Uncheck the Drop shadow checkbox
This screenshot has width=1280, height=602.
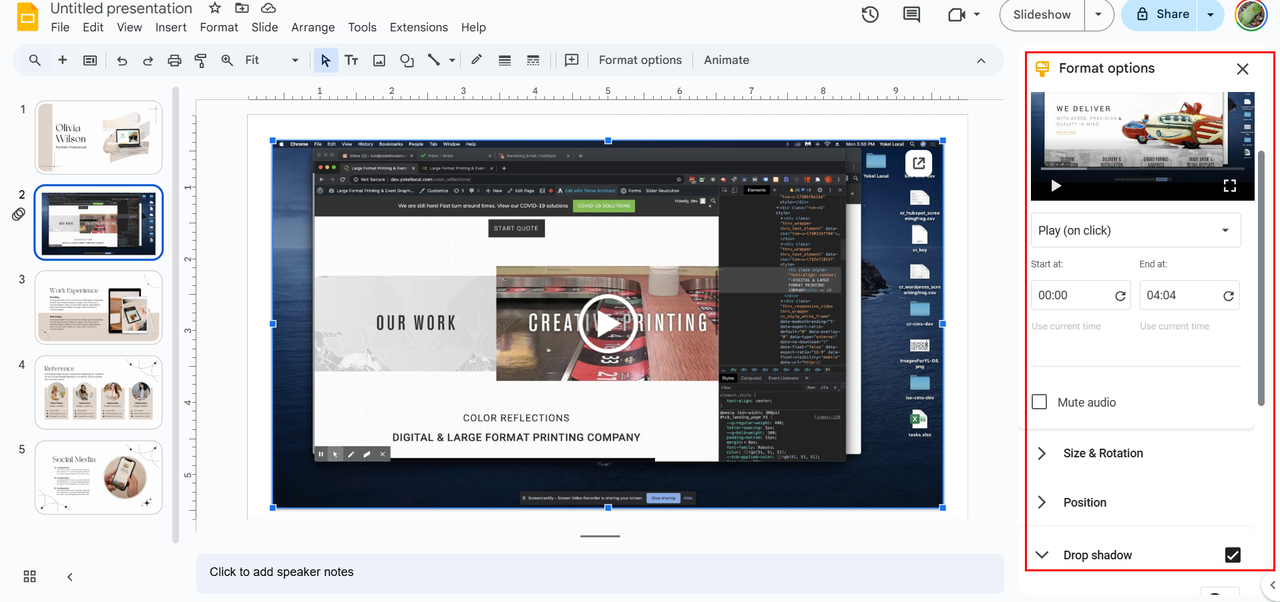click(x=1233, y=555)
